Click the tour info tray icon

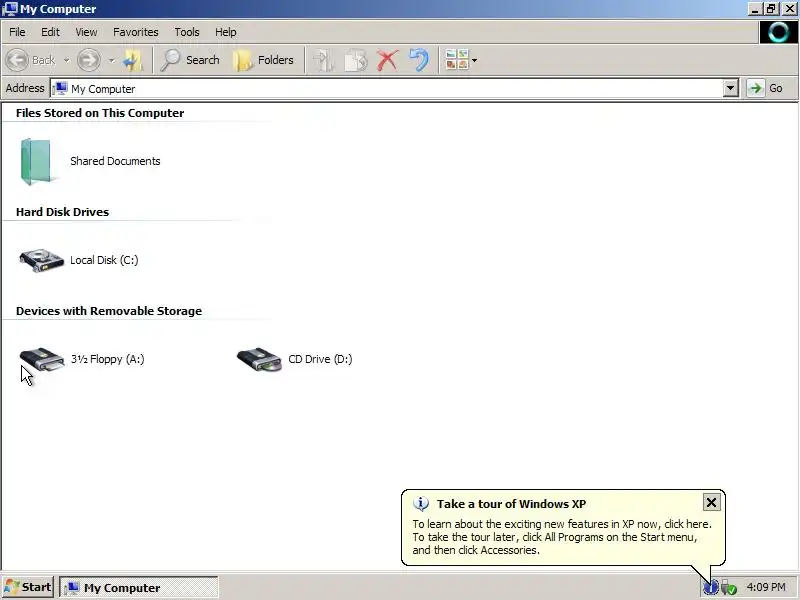711,587
